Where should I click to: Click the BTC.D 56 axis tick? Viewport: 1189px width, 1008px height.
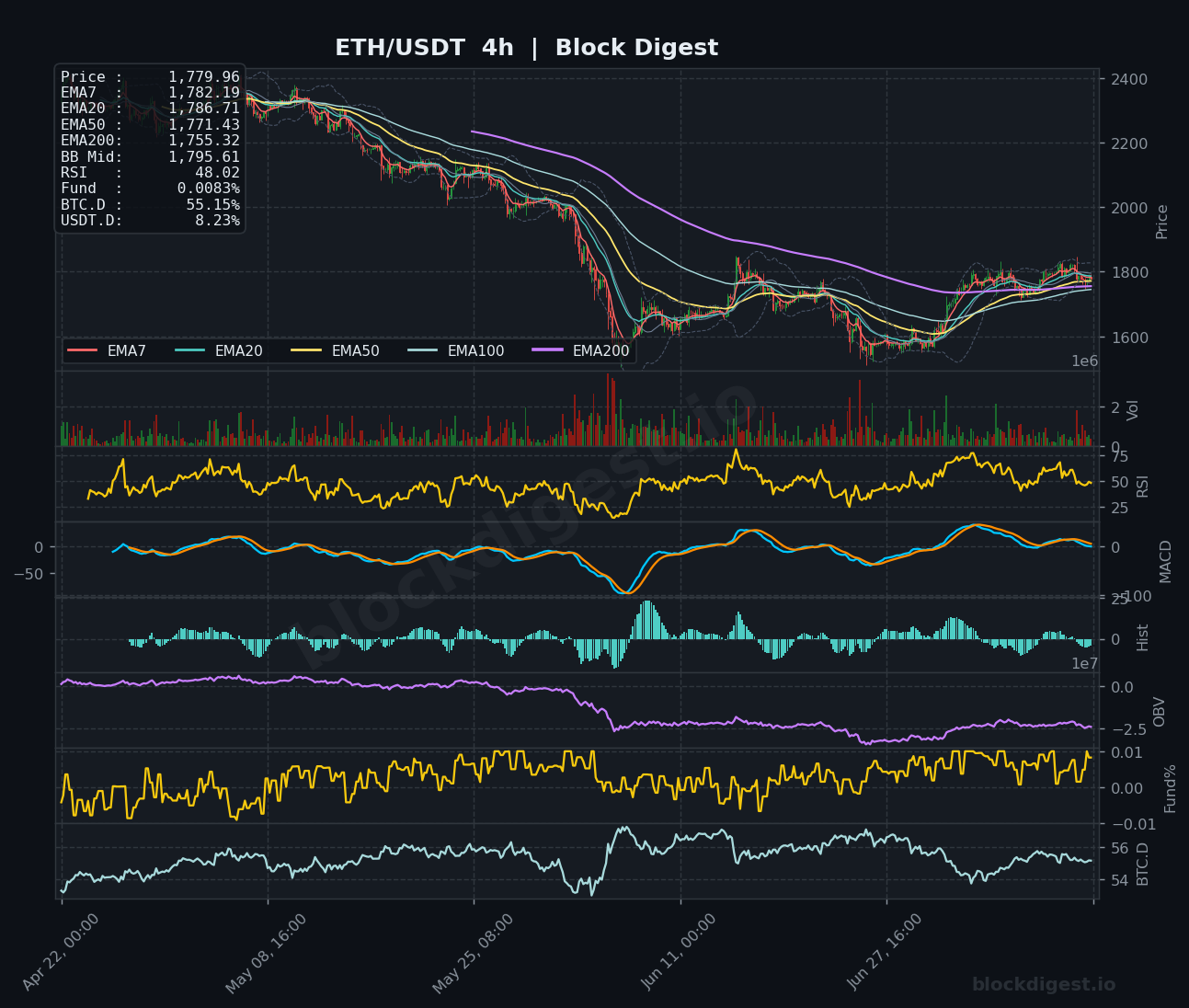point(1120,847)
